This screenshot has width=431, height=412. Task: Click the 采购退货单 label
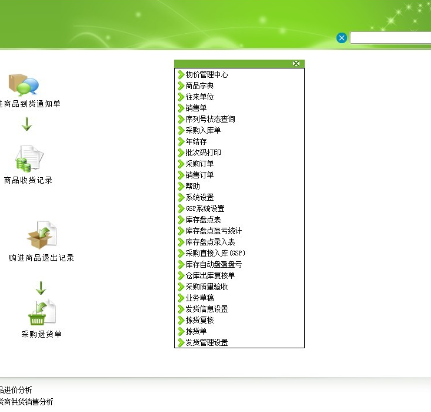coord(41,334)
